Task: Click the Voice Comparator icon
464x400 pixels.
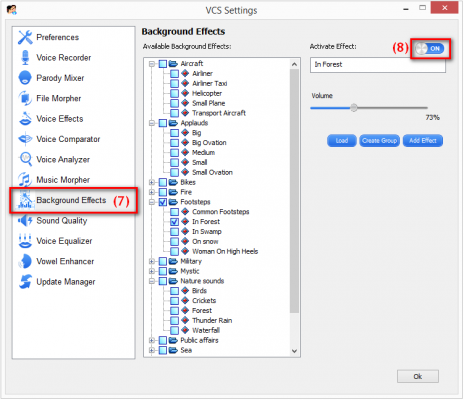Action: coord(25,139)
